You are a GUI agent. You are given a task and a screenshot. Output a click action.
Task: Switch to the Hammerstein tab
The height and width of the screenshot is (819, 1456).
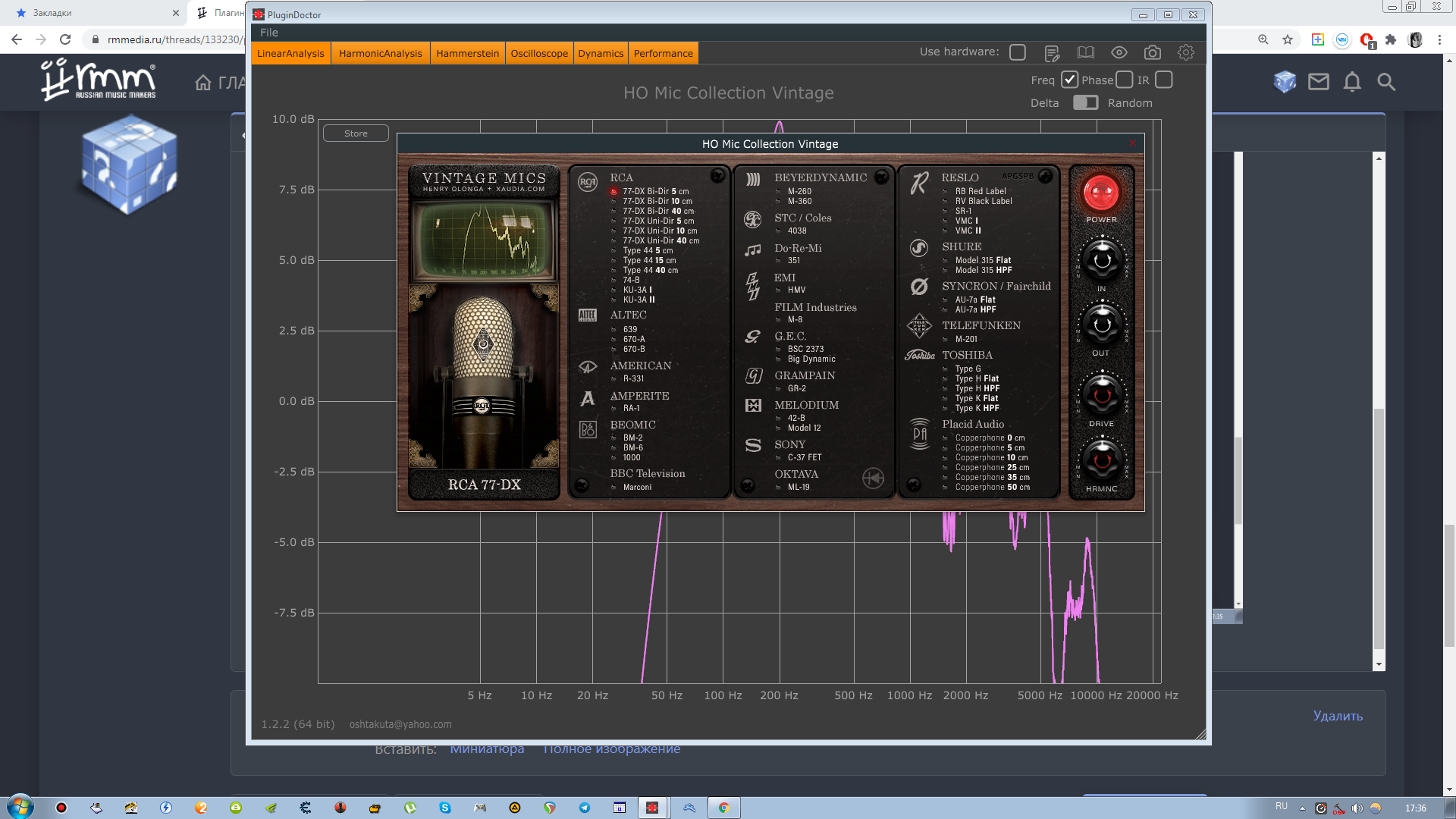(467, 53)
